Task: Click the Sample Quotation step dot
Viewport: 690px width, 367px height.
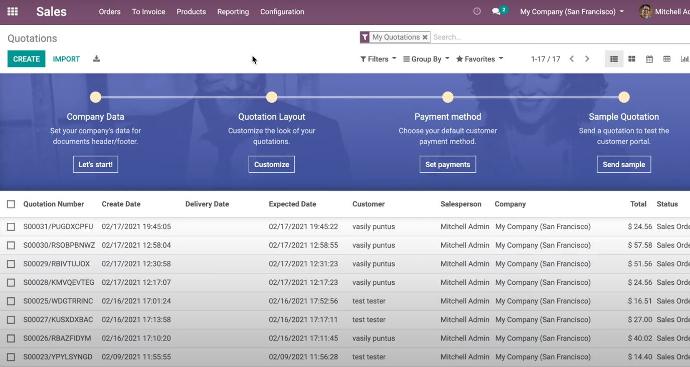Action: [x=624, y=97]
